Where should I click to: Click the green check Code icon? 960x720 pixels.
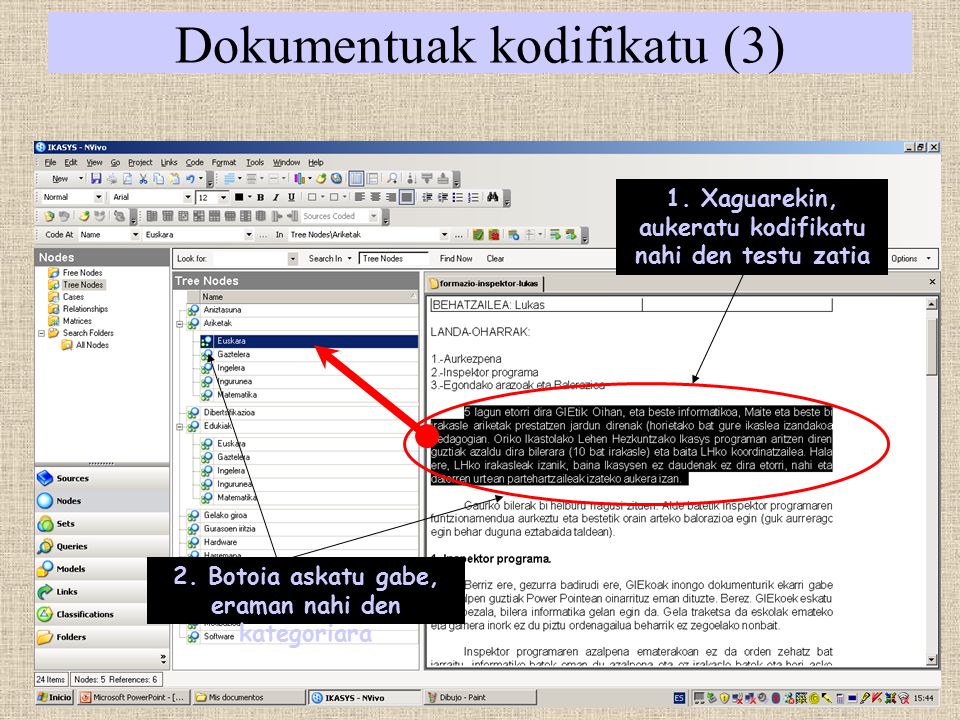pyautogui.click(x=478, y=234)
